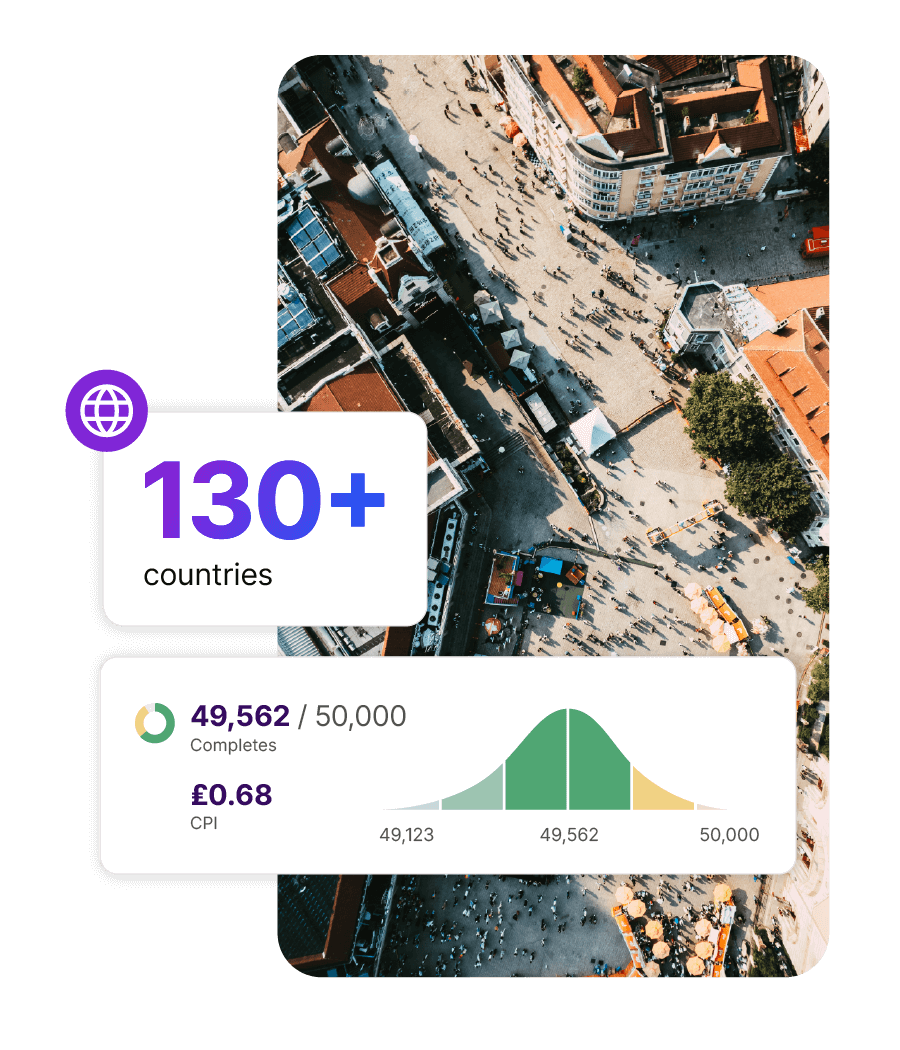Click the white tent in the aerial photo
This screenshot has height=1050, width=900.
pos(593,430)
